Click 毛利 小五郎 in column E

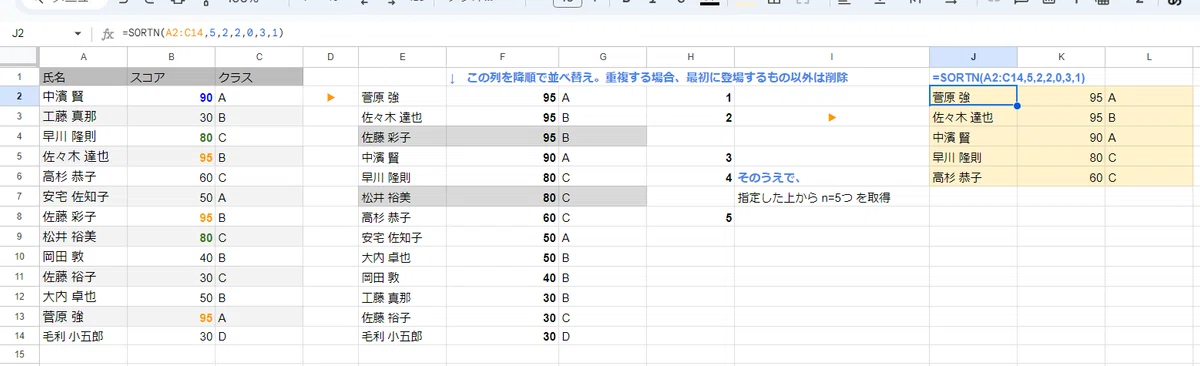[x=402, y=337]
